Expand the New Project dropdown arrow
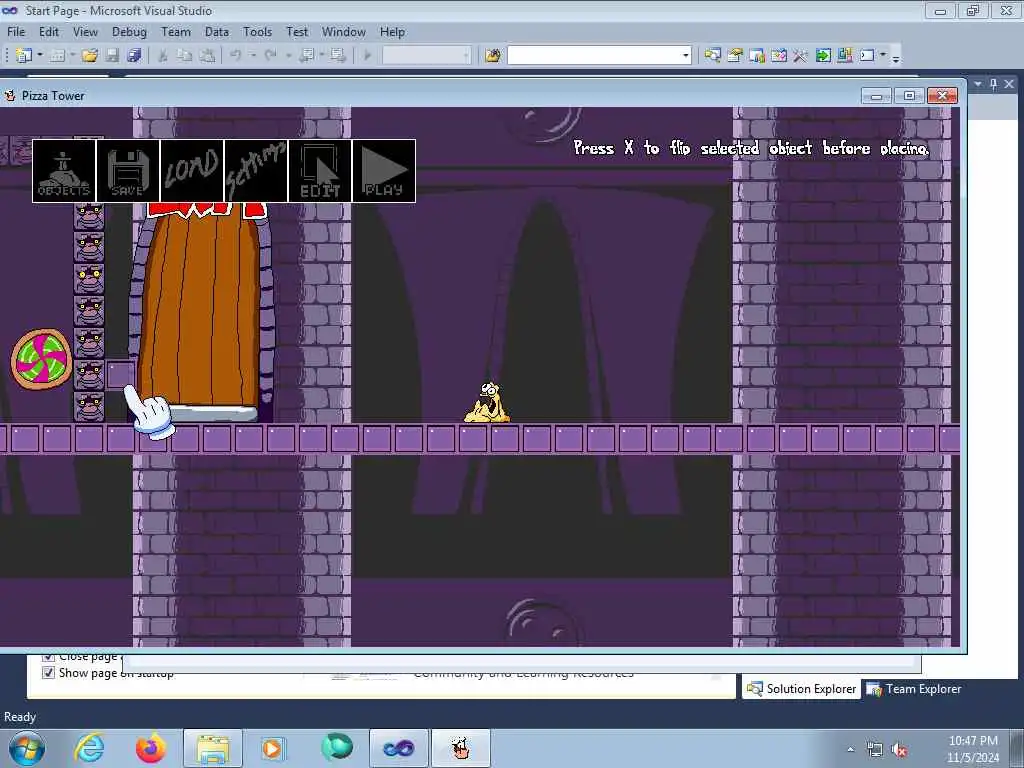The width and height of the screenshot is (1024, 768). pos(40,56)
